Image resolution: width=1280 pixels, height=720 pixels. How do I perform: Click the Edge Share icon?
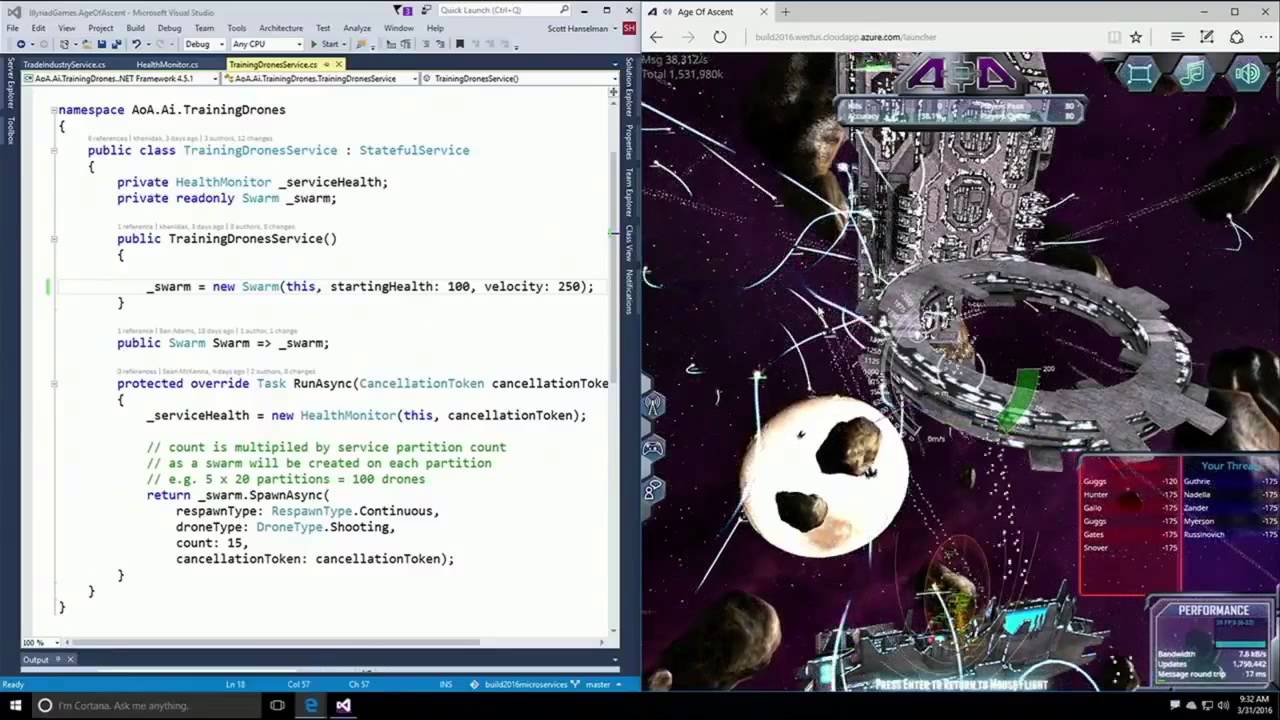point(1237,37)
